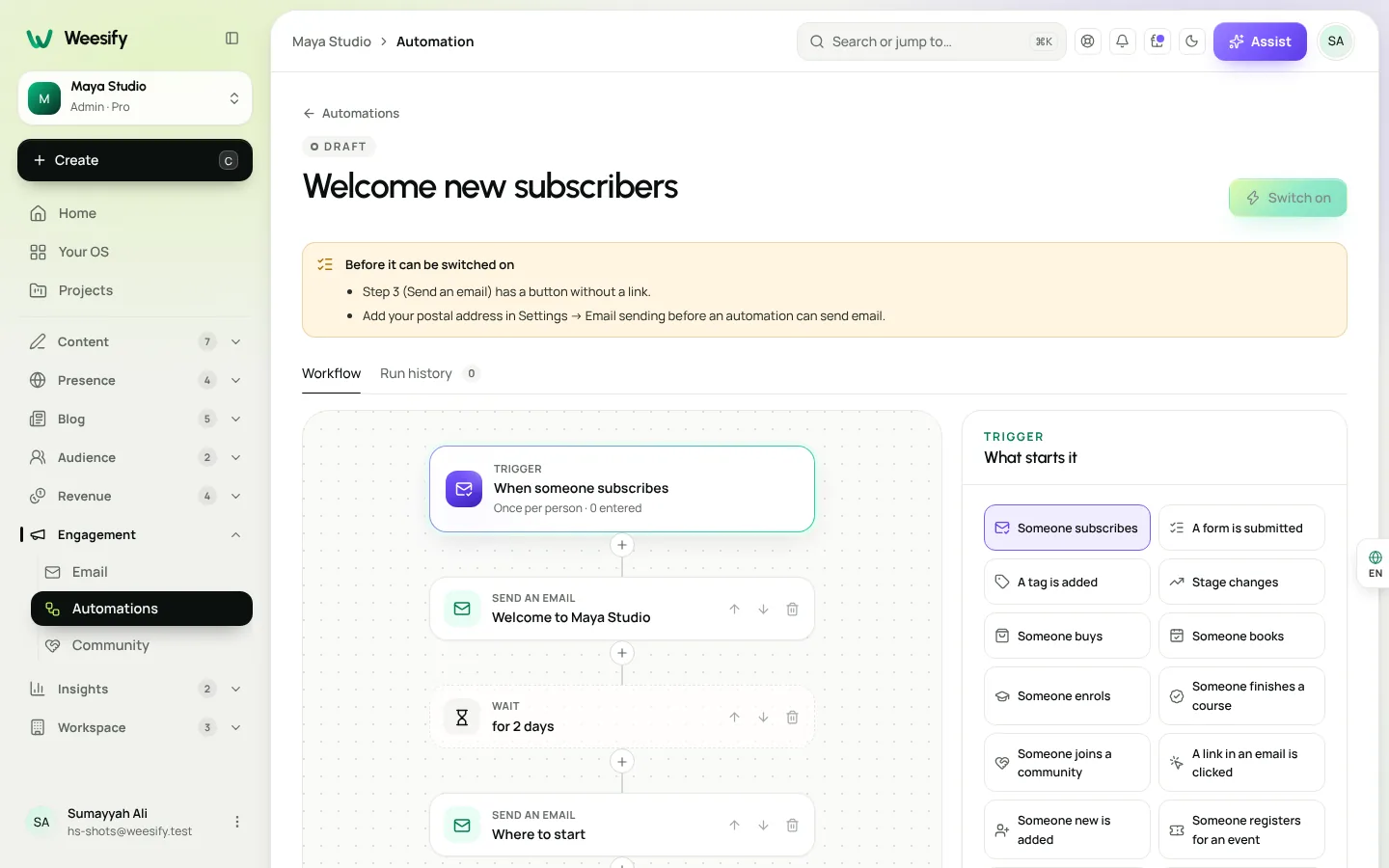
Task: Click Maya Studio breadcrumb
Action: [x=331, y=41]
